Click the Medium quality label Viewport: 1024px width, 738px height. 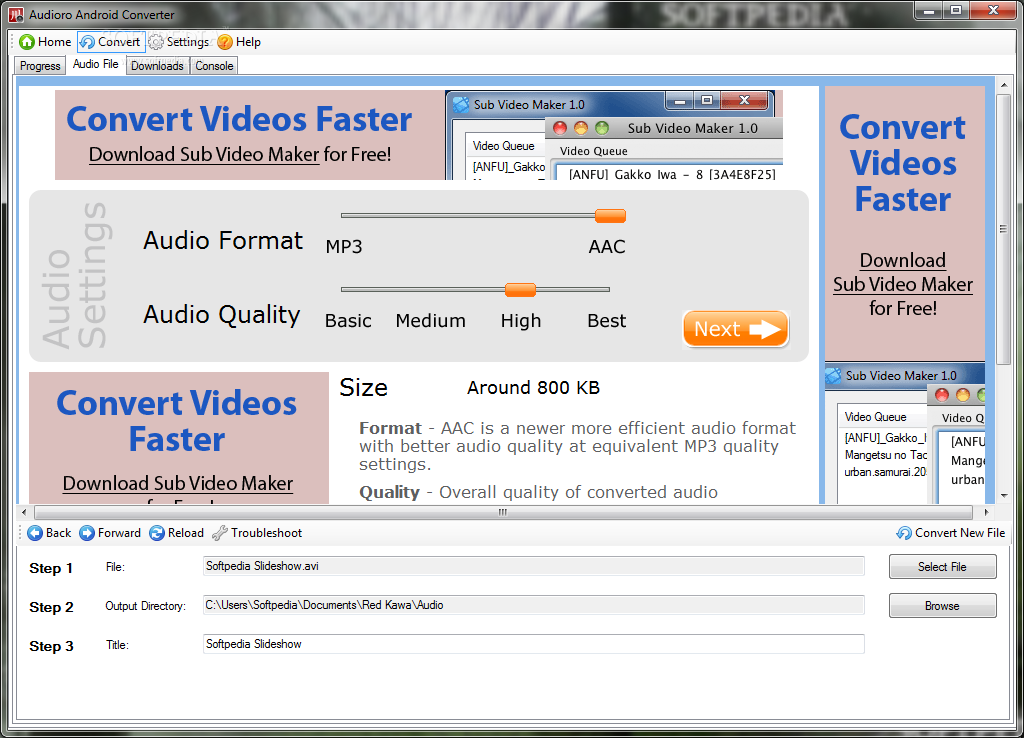pos(430,321)
